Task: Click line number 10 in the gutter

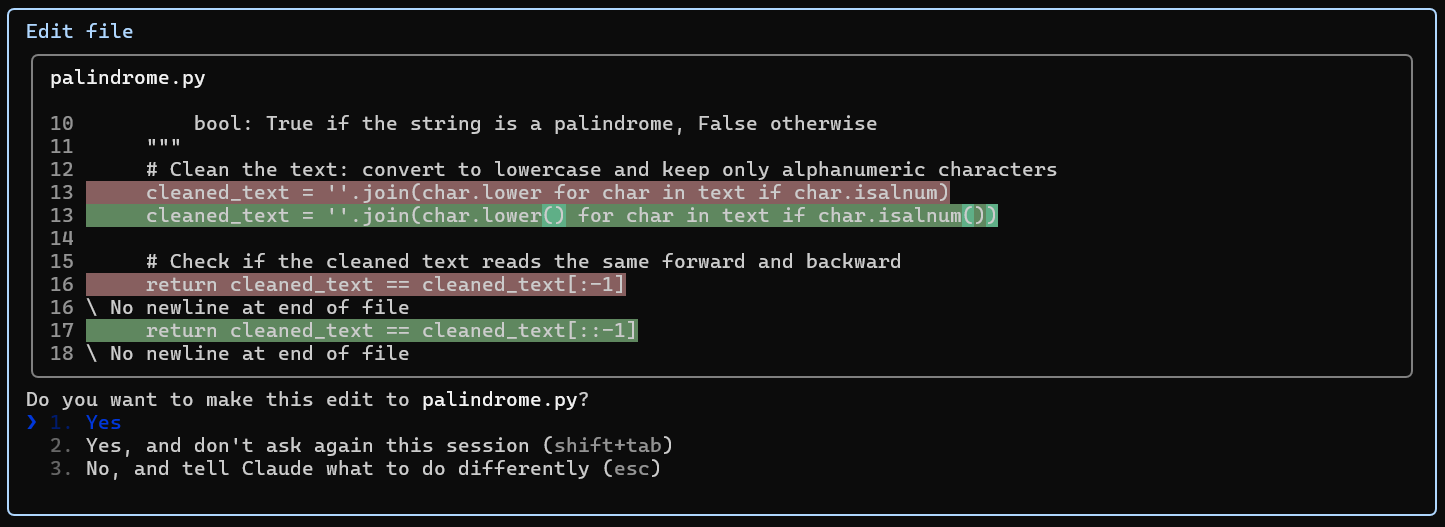Action: click(x=61, y=124)
